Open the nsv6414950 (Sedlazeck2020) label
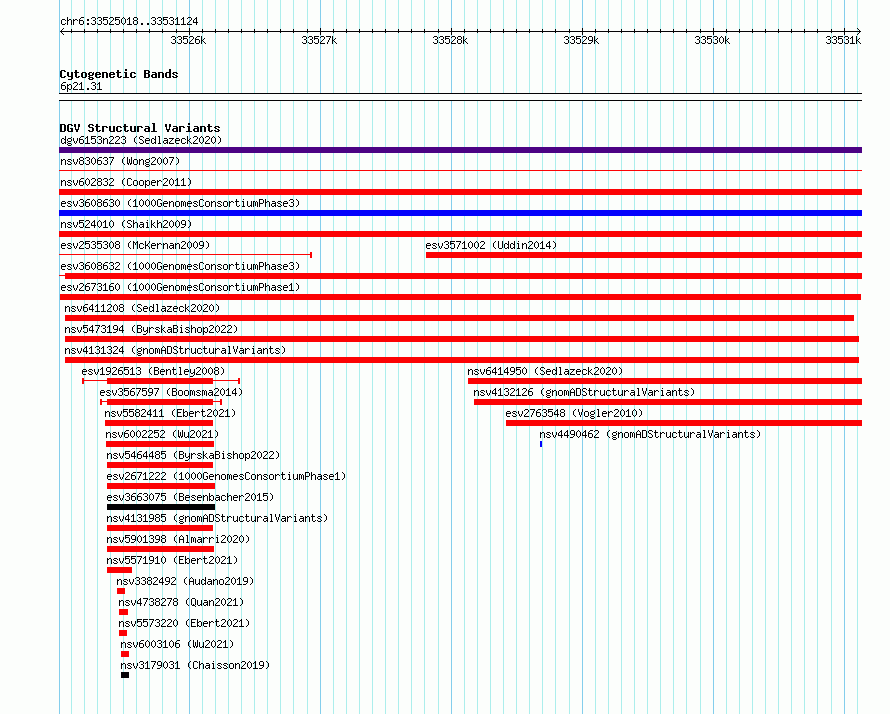 click(x=545, y=371)
